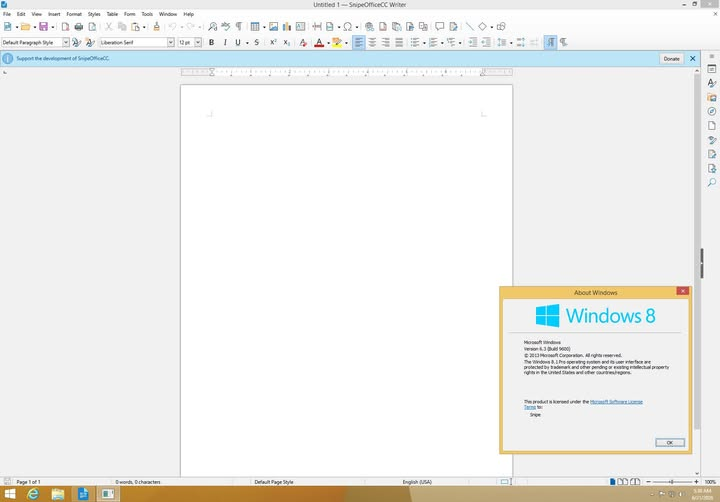The image size is (720, 502).
Task: Click the Open folder icon
Action: click(25, 27)
